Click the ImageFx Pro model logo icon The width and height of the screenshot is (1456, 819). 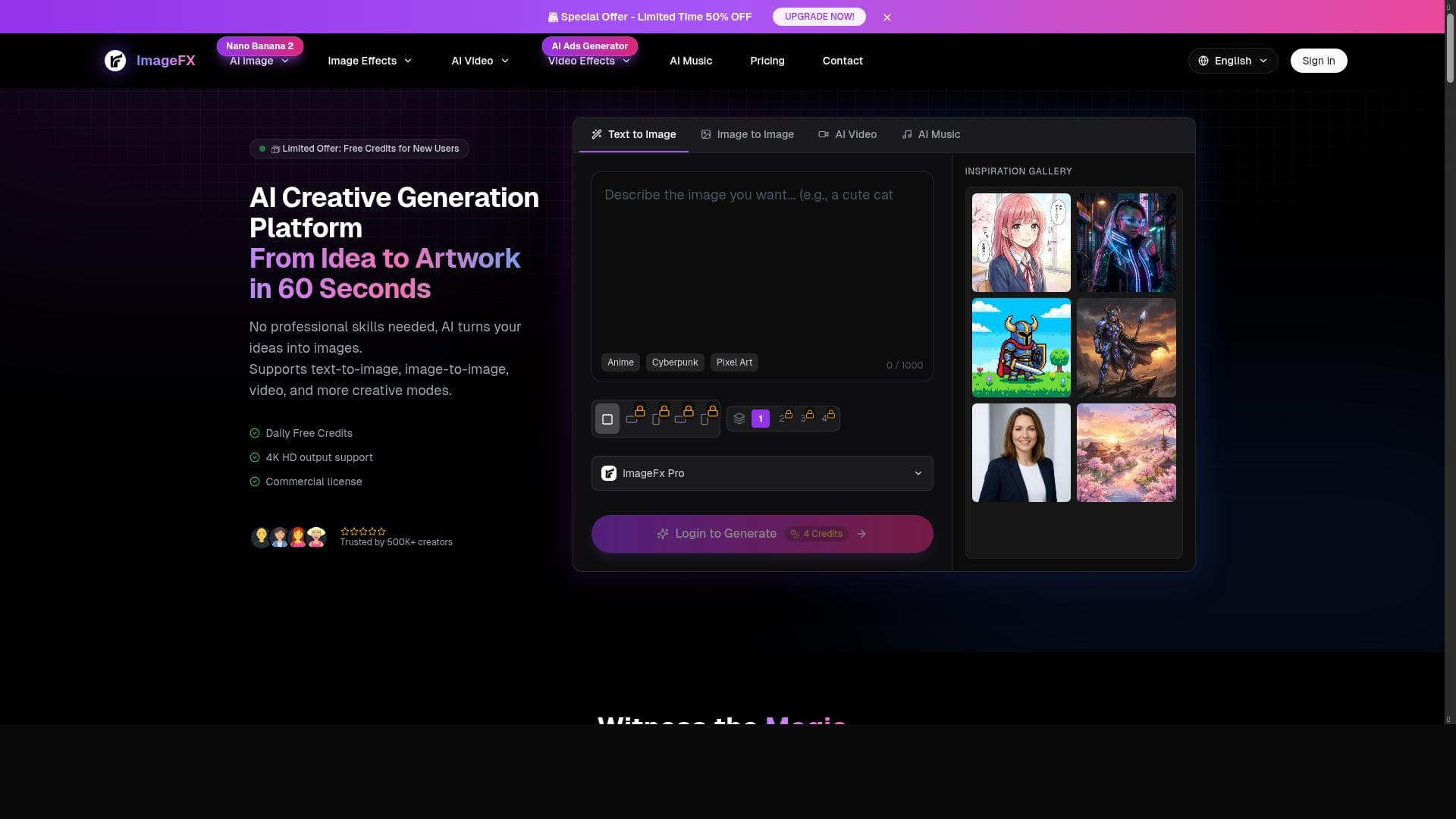point(609,473)
